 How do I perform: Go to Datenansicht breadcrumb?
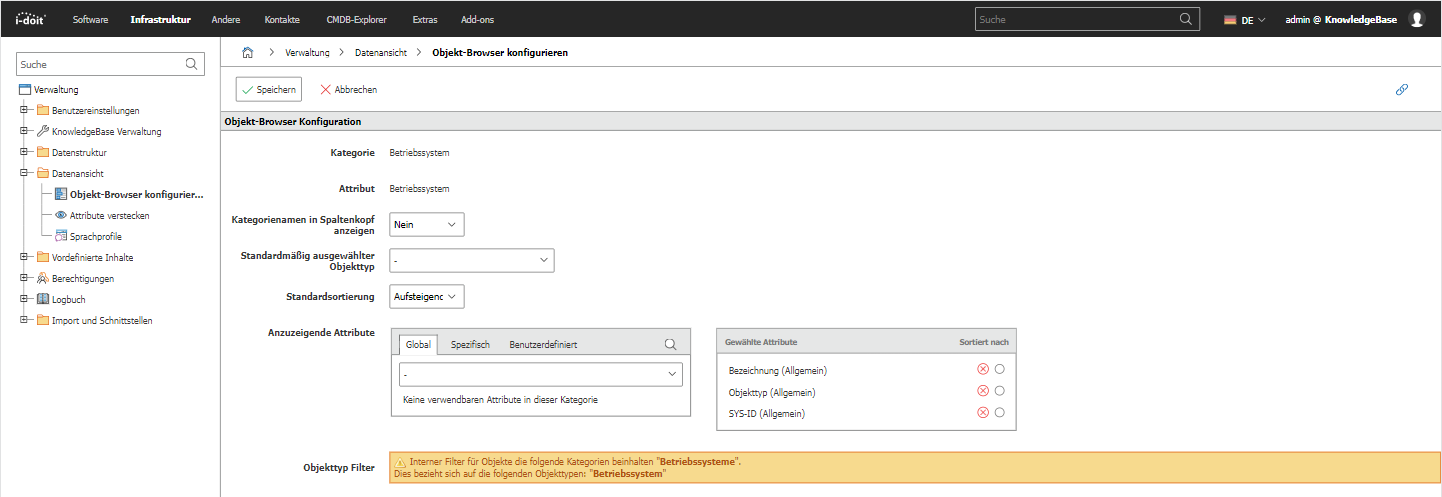click(381, 52)
